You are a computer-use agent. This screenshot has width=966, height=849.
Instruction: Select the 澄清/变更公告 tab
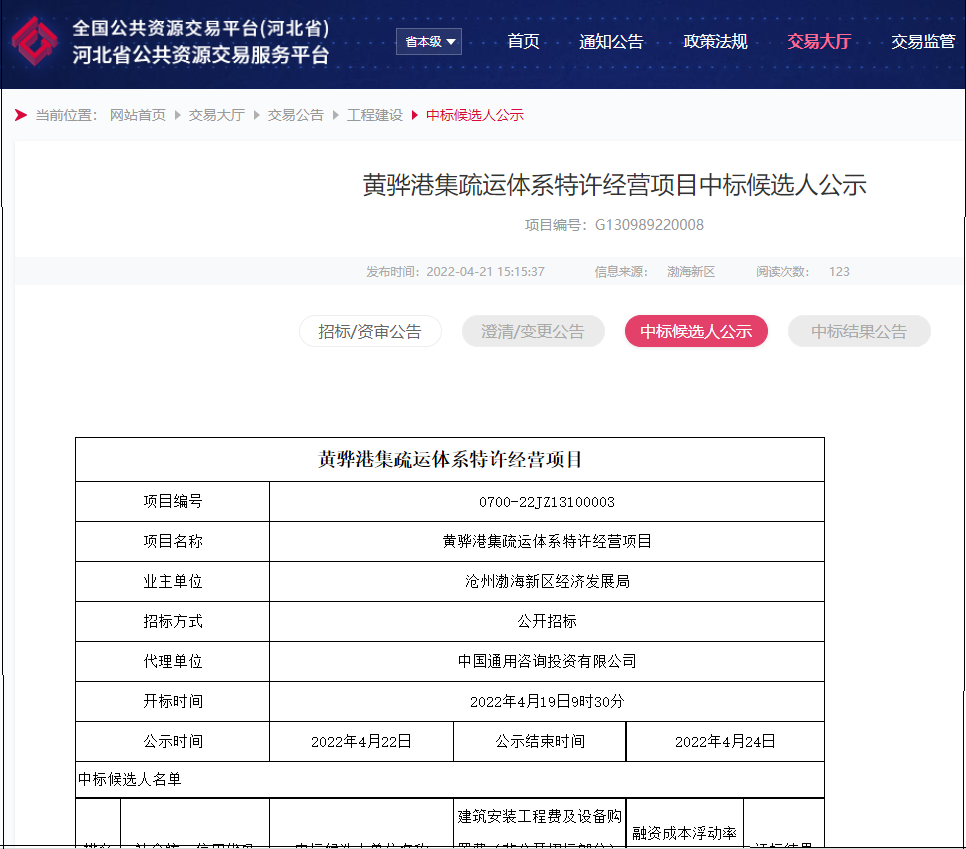(x=533, y=331)
